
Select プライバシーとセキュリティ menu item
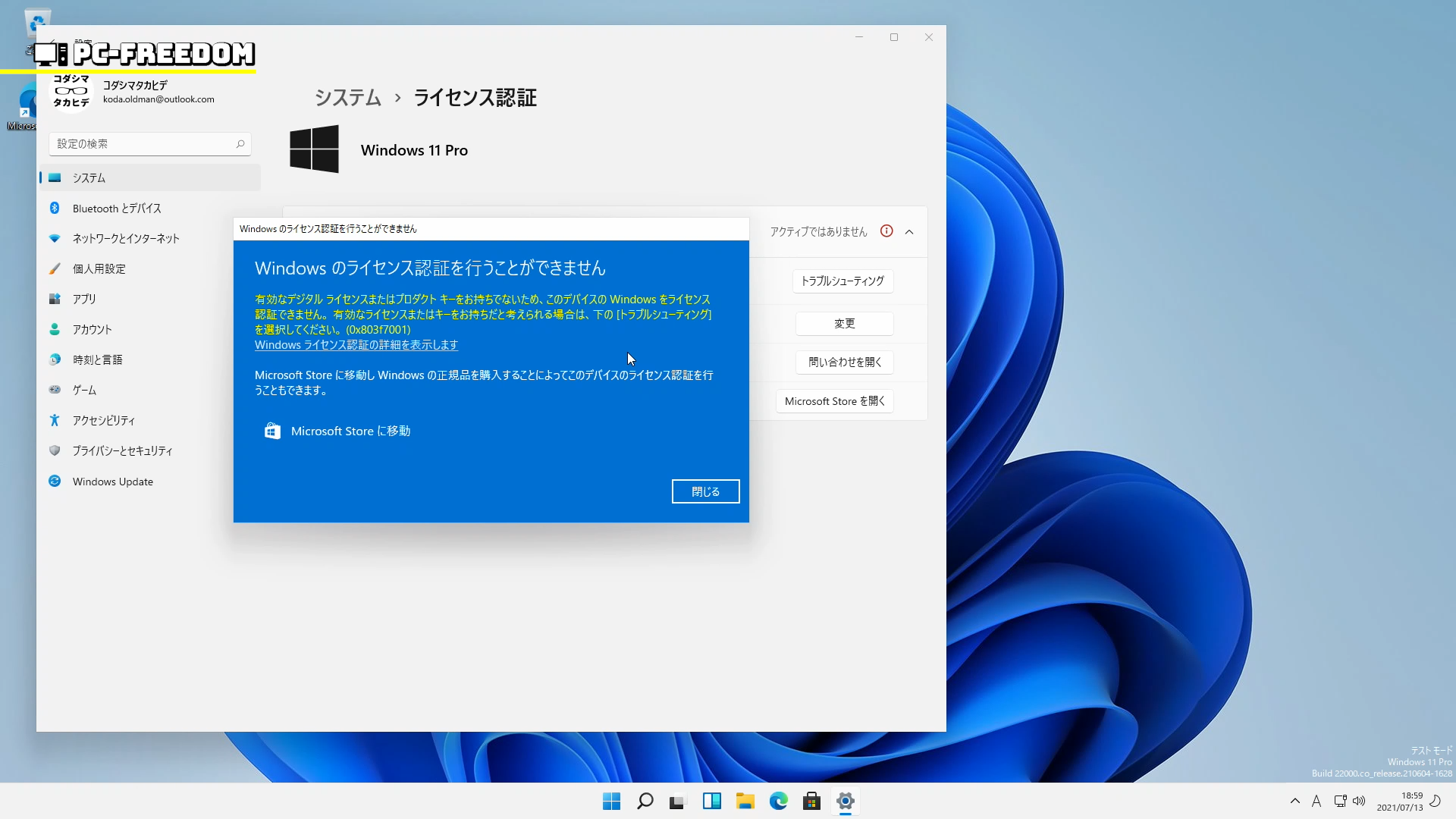pos(122,451)
